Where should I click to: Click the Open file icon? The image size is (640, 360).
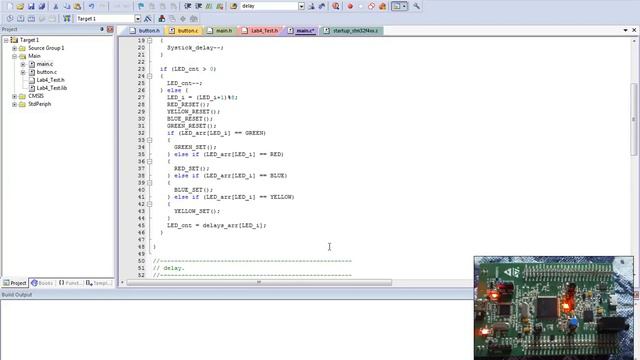20,6
